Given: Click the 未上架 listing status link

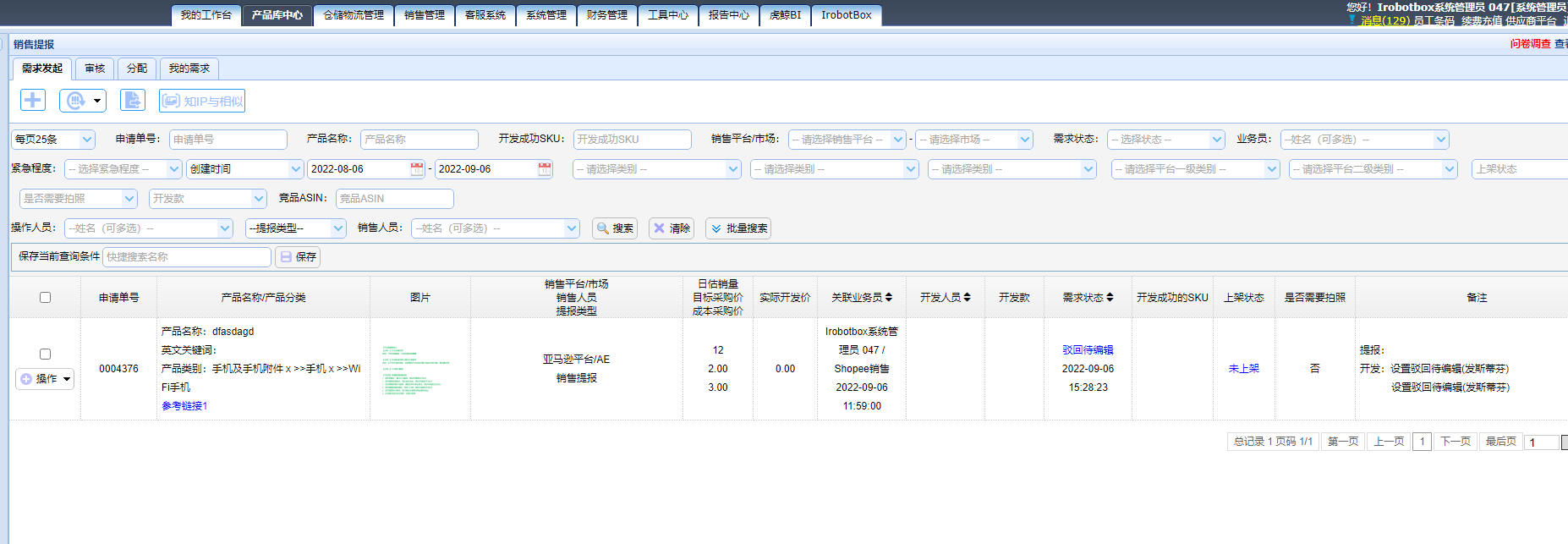Looking at the screenshot, I should [x=1243, y=369].
